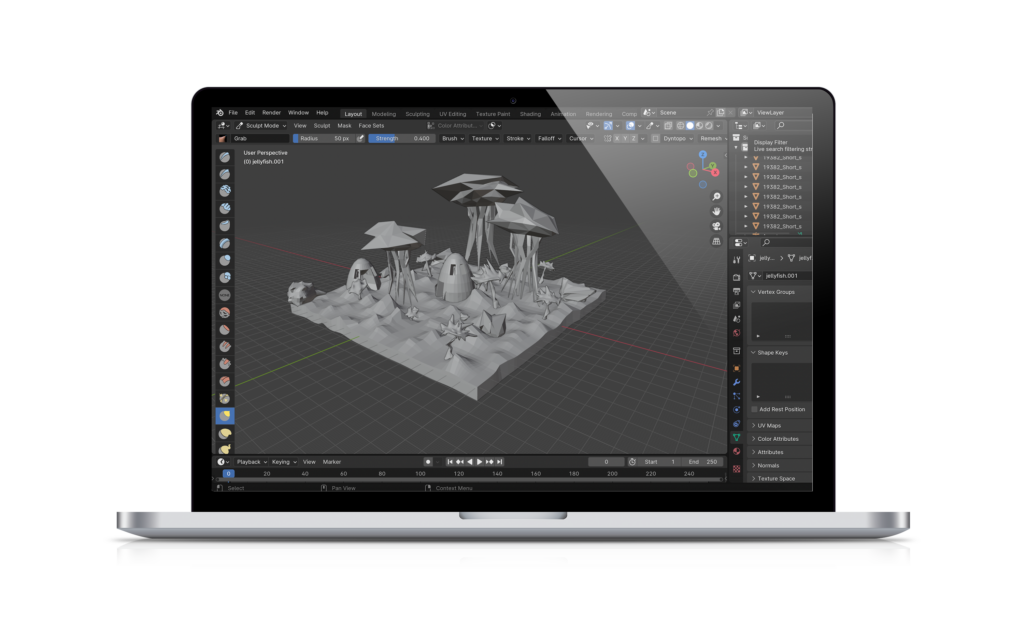
Task: Open the Physics properties tab
Action: [737, 410]
